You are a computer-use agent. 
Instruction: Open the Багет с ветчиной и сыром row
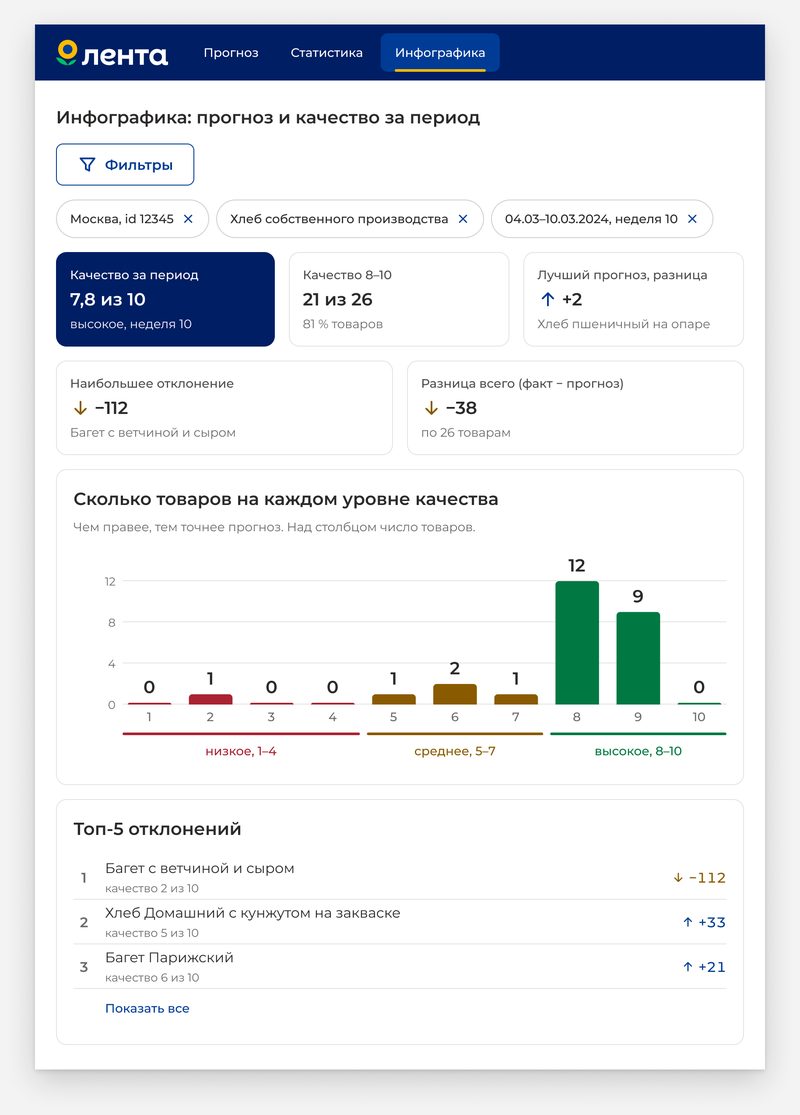tap(400, 877)
